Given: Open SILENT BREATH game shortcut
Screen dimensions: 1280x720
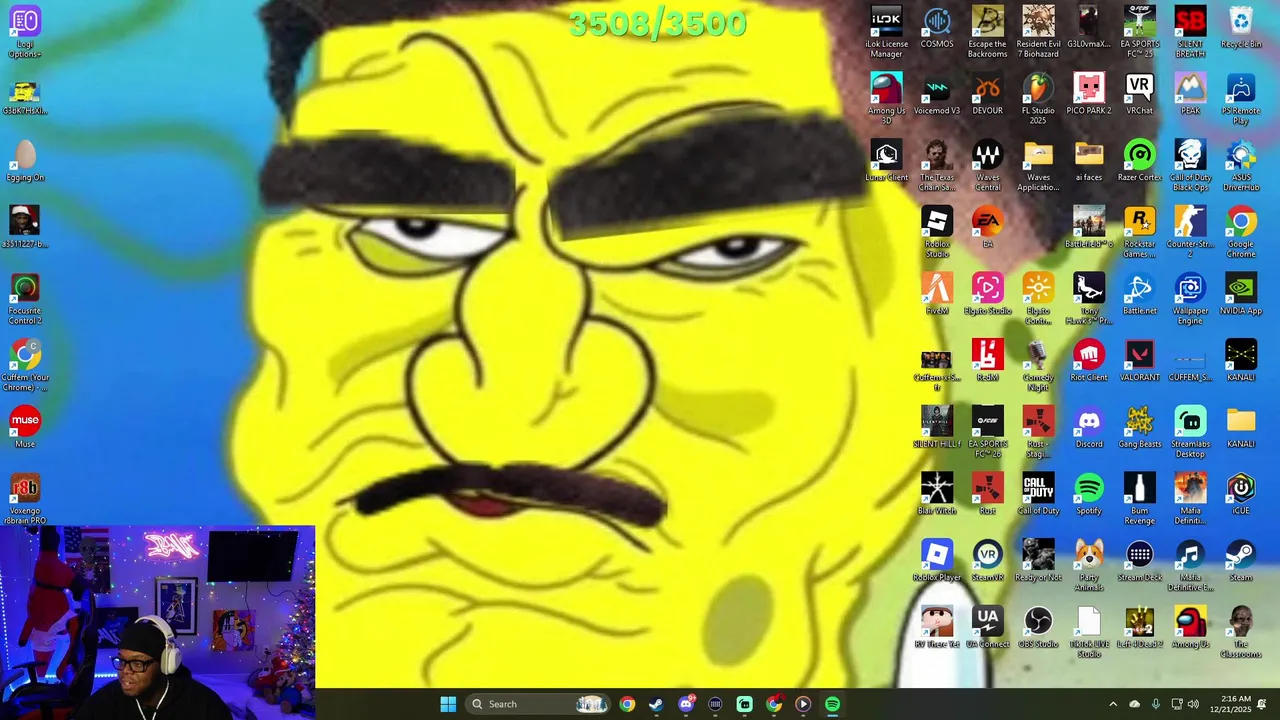Looking at the screenshot, I should click(x=1190, y=32).
